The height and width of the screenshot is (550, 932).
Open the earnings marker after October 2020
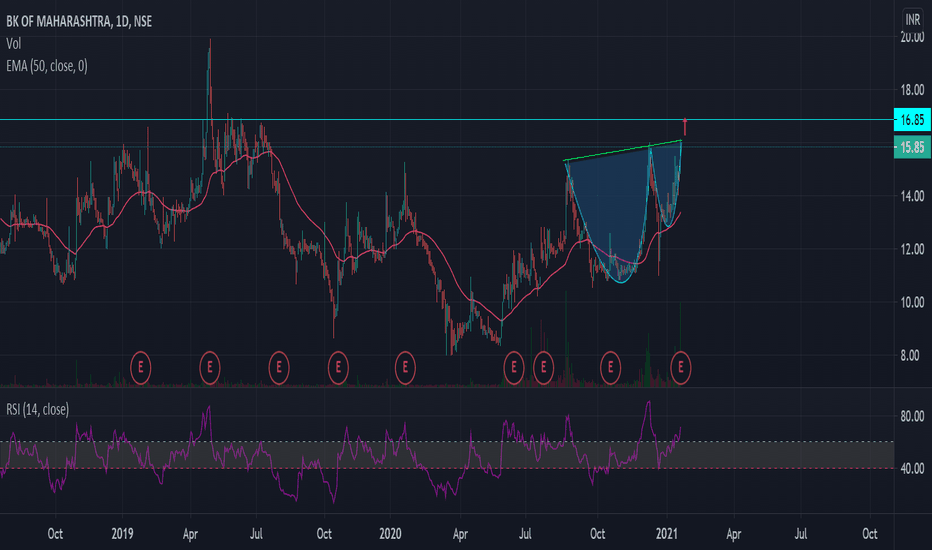pos(610,368)
